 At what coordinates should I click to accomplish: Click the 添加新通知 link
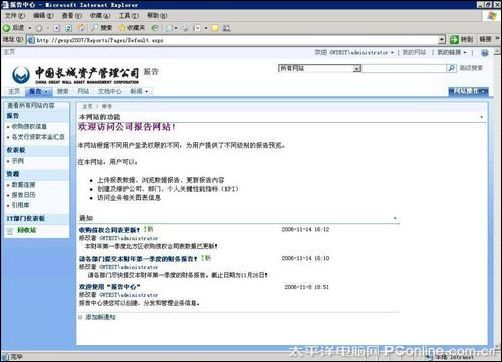pyautogui.click(x=100, y=317)
